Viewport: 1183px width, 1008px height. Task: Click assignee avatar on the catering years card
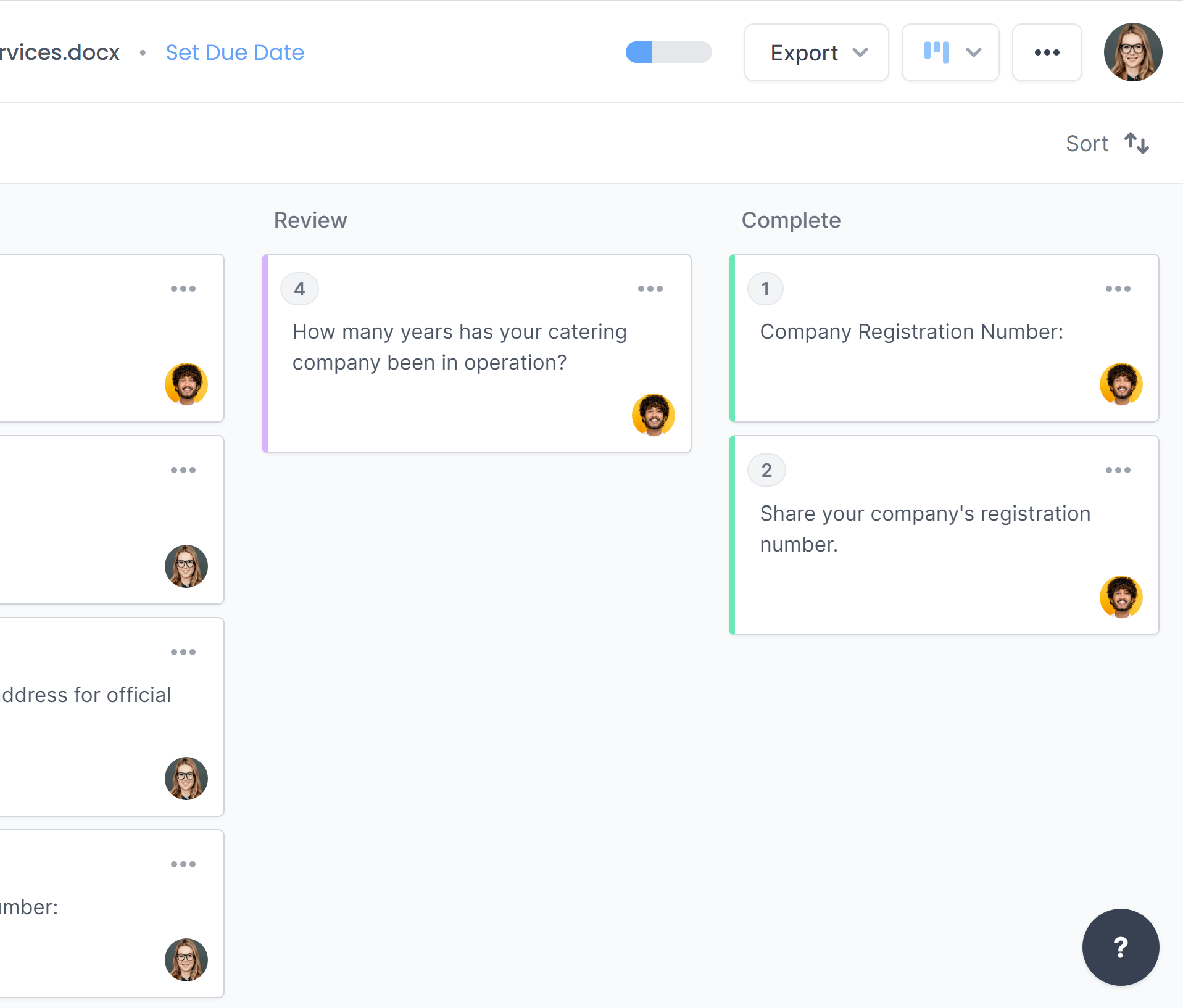pos(653,415)
